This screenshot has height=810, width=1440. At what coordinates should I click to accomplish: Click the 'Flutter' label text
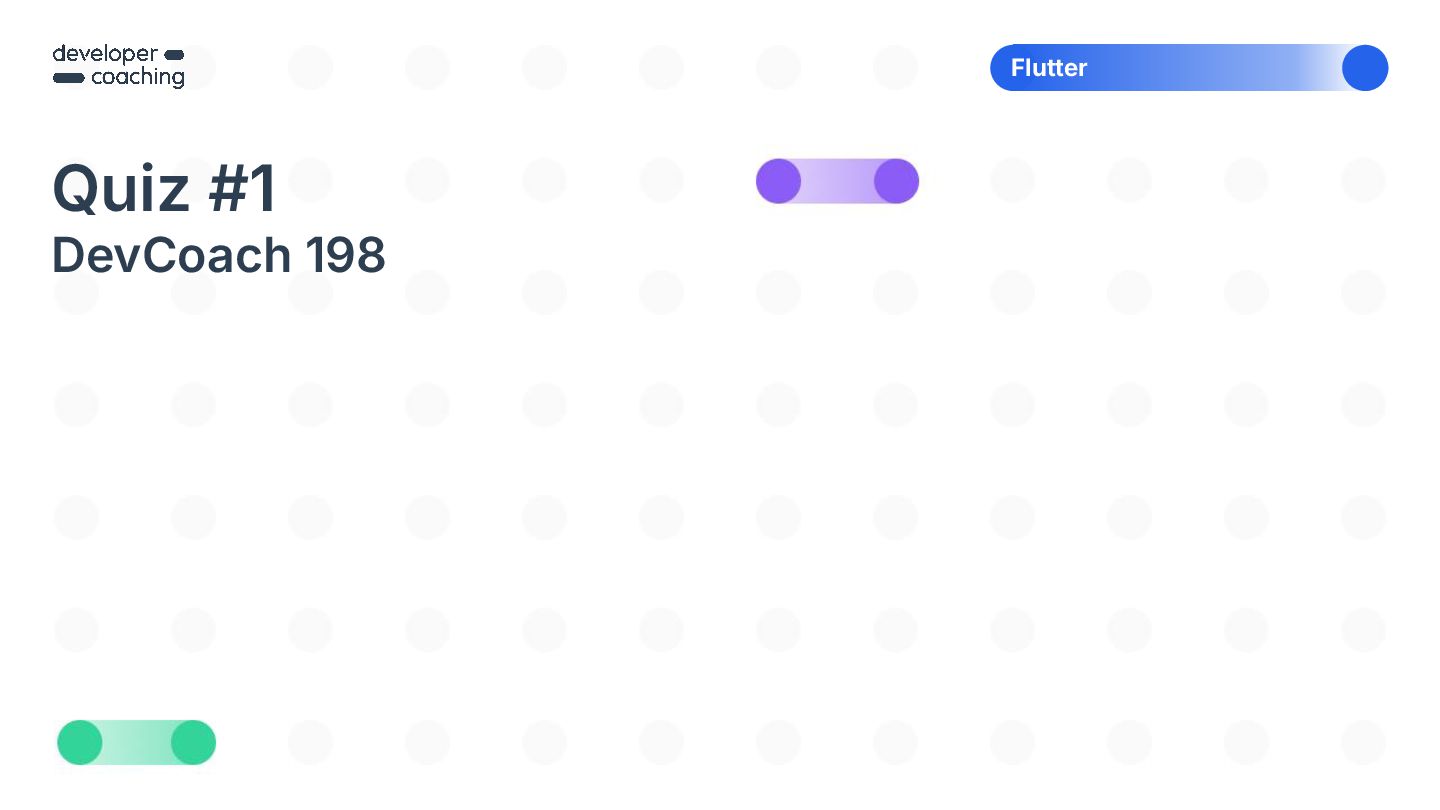[x=1048, y=68]
